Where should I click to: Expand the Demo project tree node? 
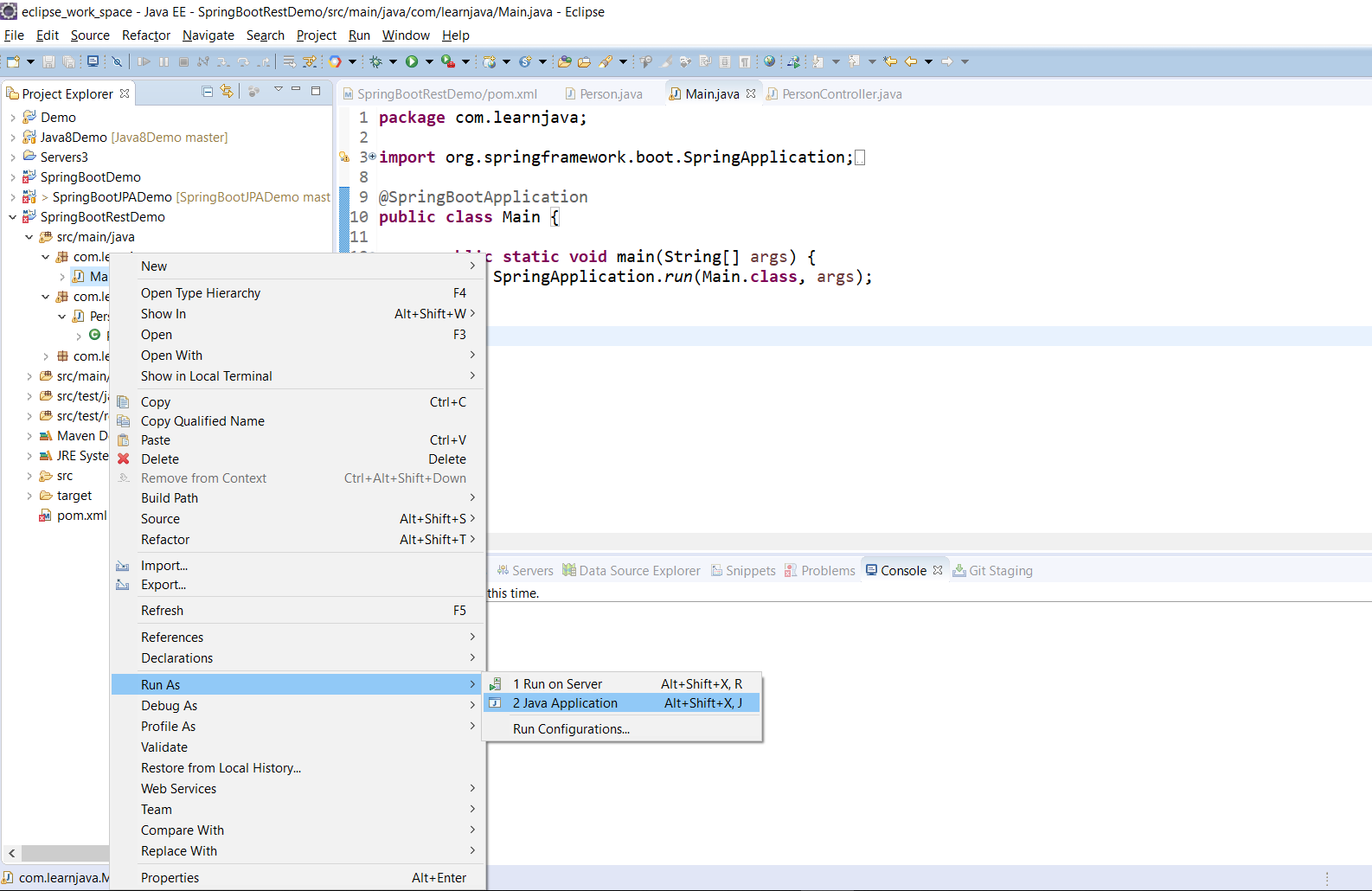13,118
